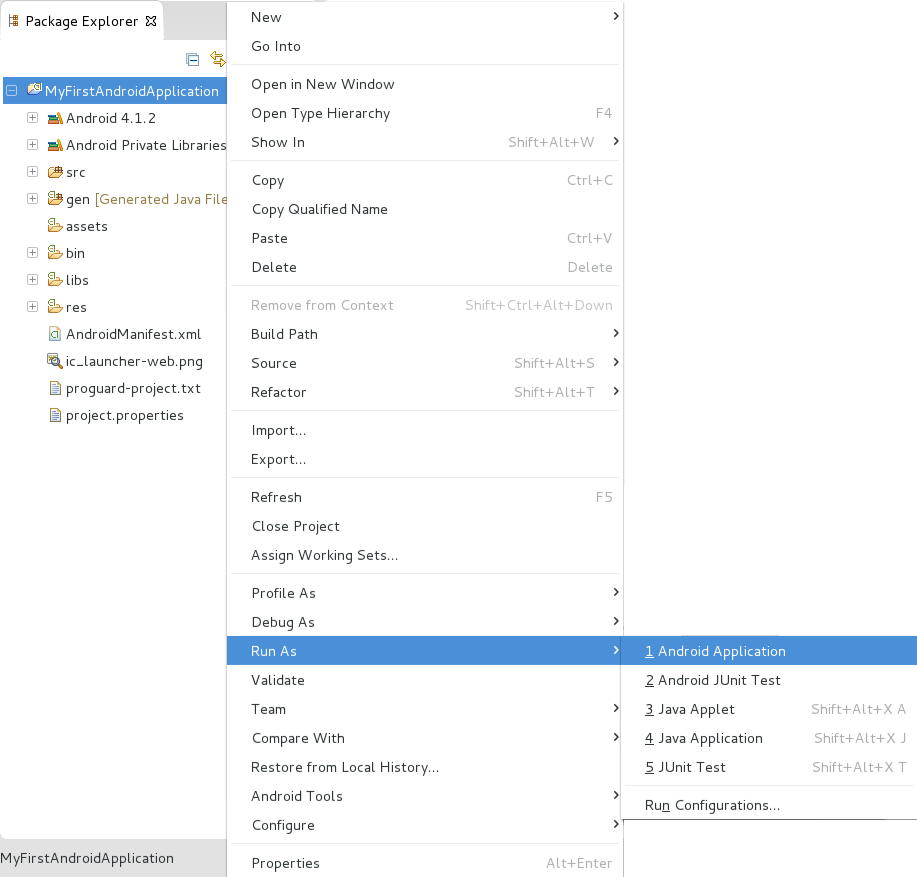This screenshot has height=877, width=917.
Task: Open the Build Path submenu
Action: [x=425, y=334]
